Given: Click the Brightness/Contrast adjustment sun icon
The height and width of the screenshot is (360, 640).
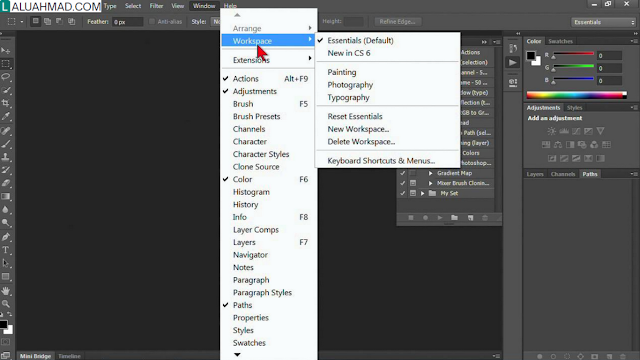Looking at the screenshot, I should coord(551,131).
